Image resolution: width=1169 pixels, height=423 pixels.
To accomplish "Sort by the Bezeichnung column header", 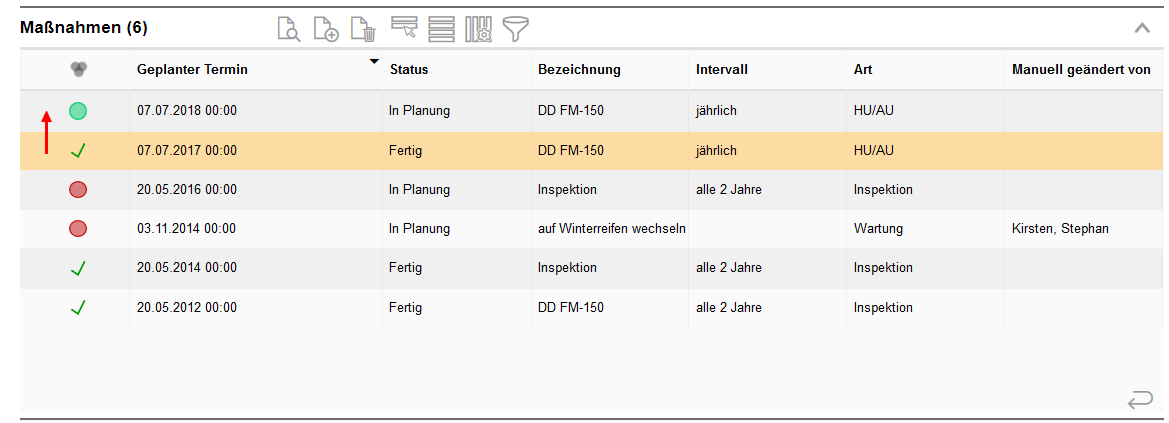I will coord(579,70).
